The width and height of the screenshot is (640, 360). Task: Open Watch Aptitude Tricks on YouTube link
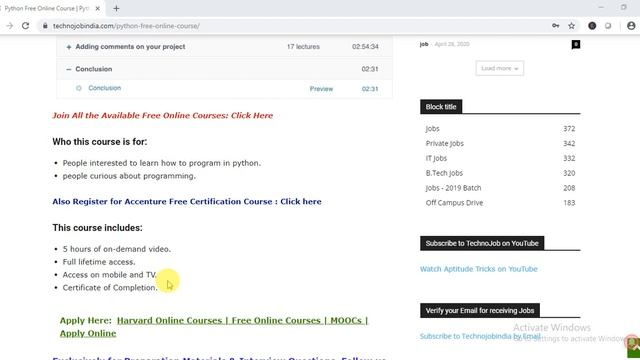coord(478,269)
